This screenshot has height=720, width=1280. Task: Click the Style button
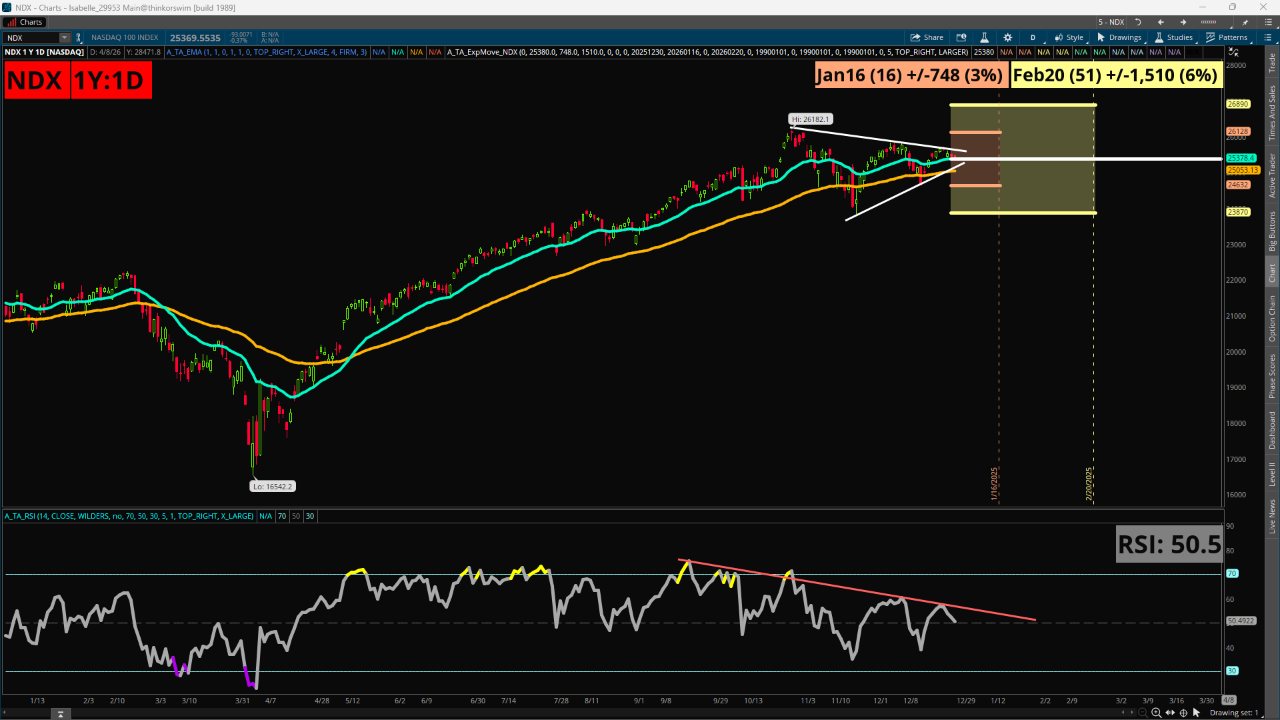1070,37
